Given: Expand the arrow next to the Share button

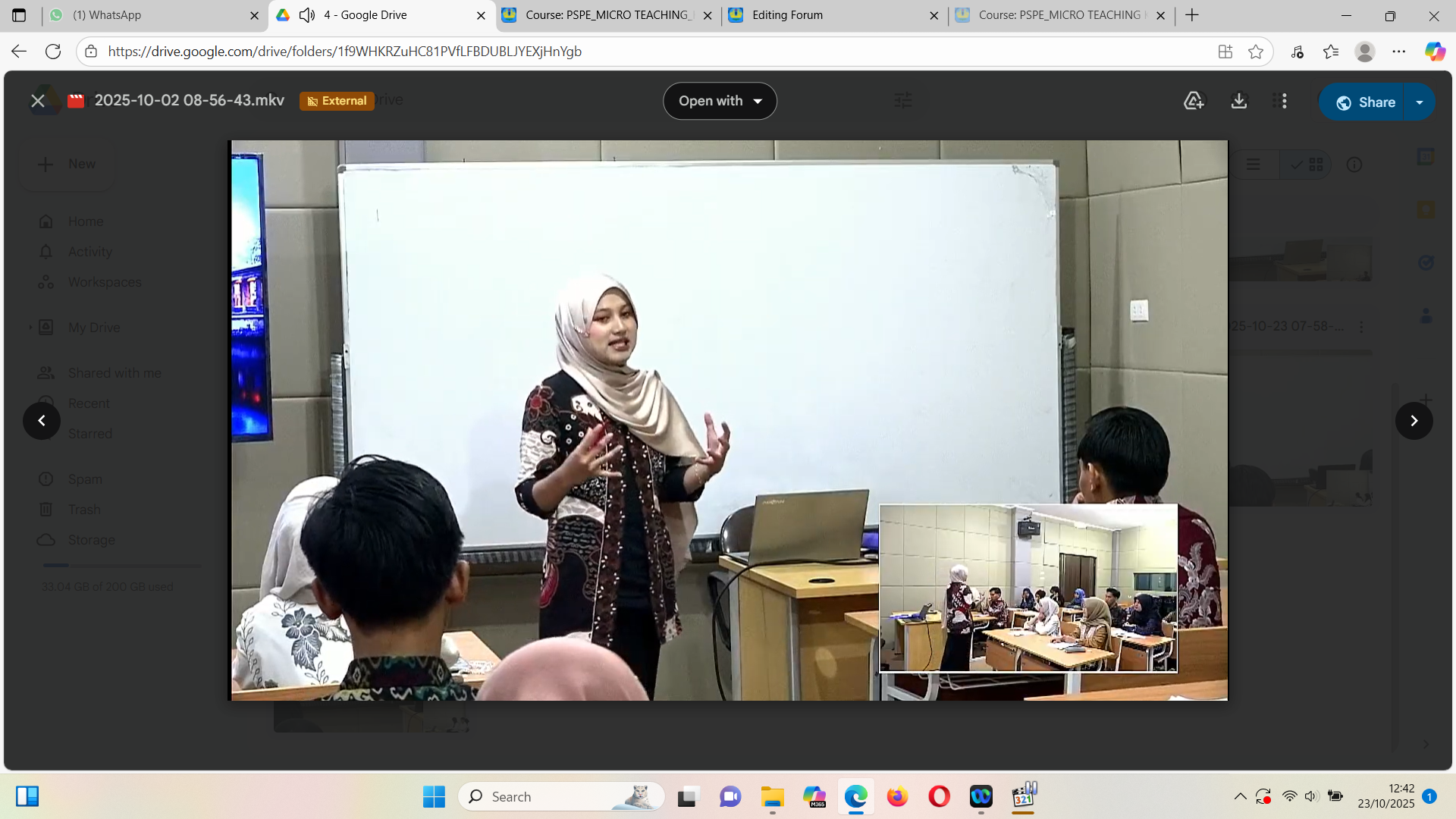Looking at the screenshot, I should click(x=1419, y=102).
